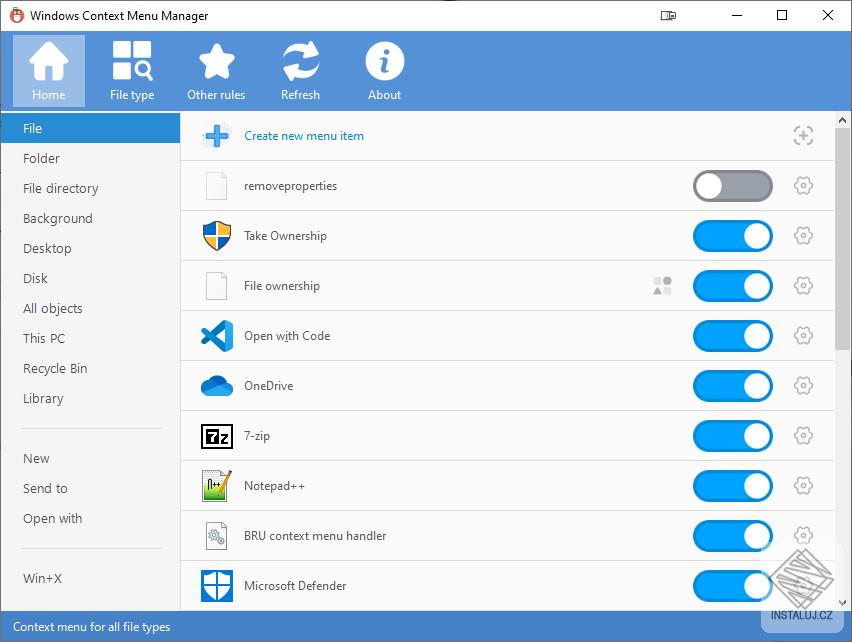Viewport: 852px width, 642px height.
Task: Select Desktop in the sidebar
Action: [90, 248]
